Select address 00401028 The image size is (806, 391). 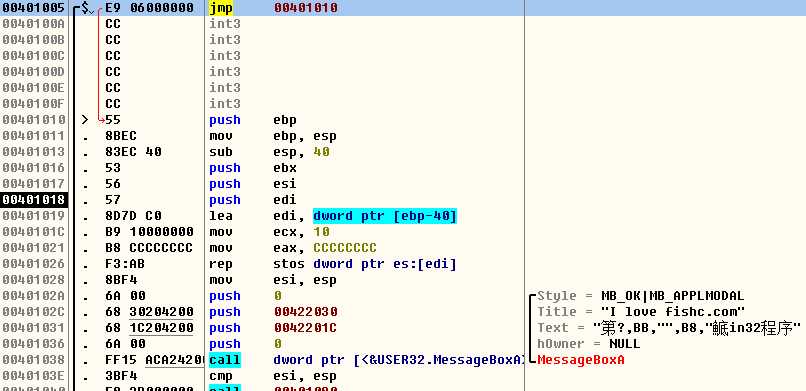click(33, 280)
